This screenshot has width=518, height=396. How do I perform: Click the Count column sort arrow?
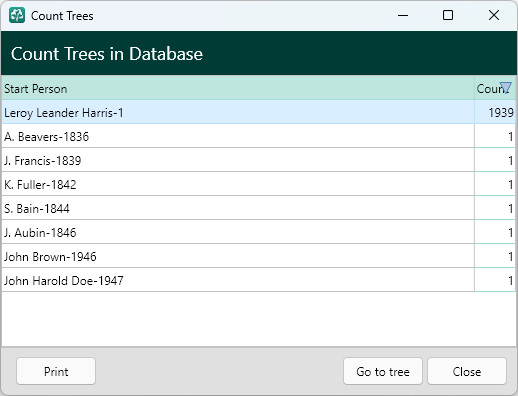click(x=505, y=88)
